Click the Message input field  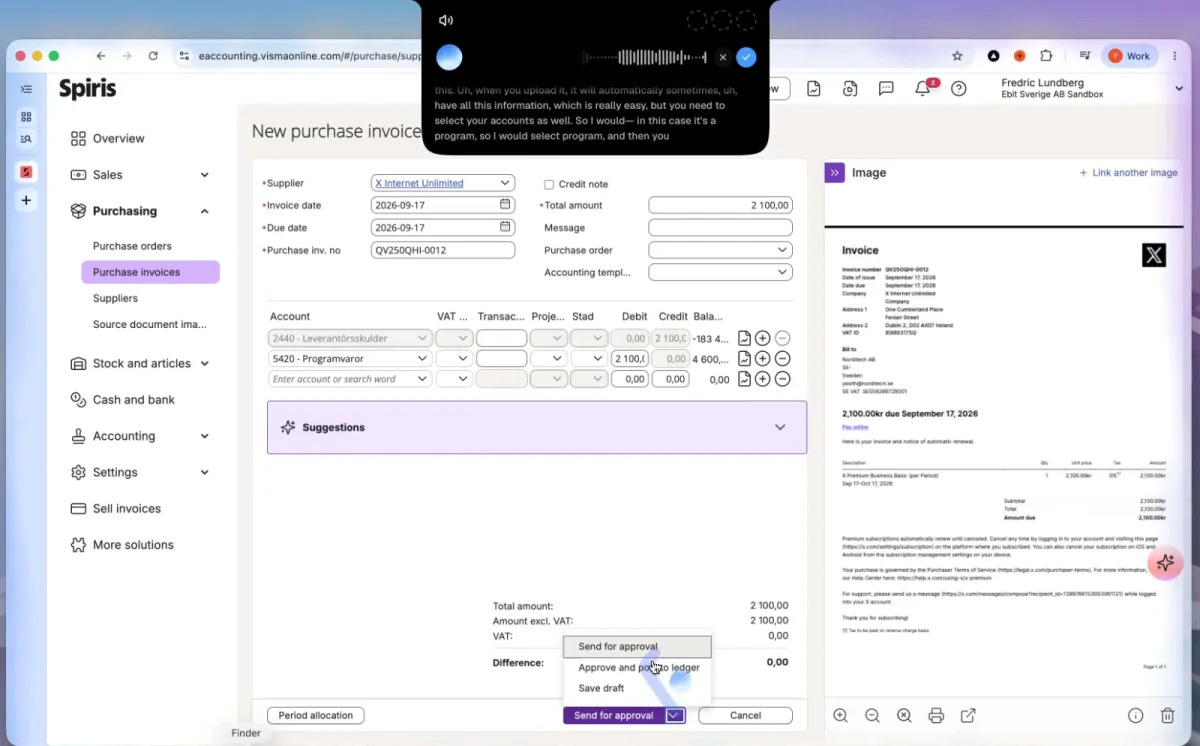[720, 227]
